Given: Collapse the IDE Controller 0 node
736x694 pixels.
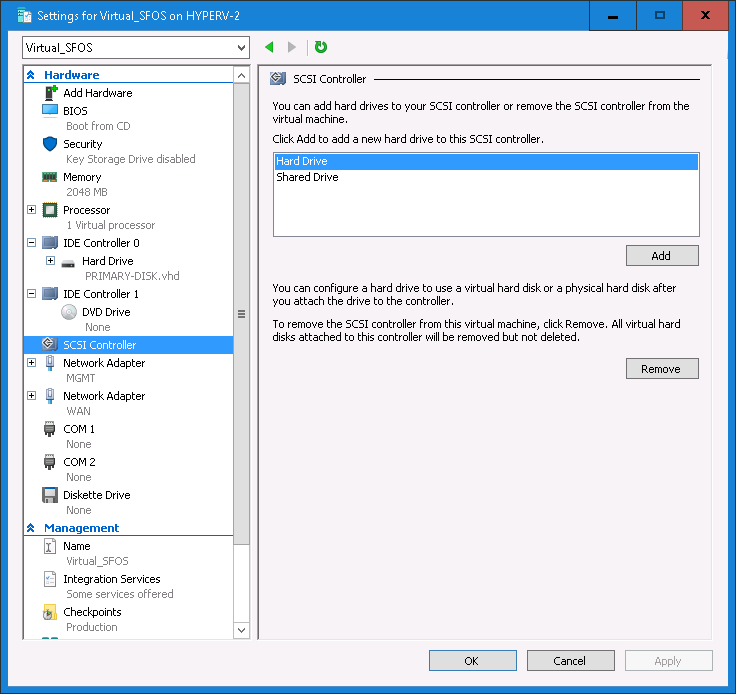Looking at the screenshot, I should click(x=32, y=243).
